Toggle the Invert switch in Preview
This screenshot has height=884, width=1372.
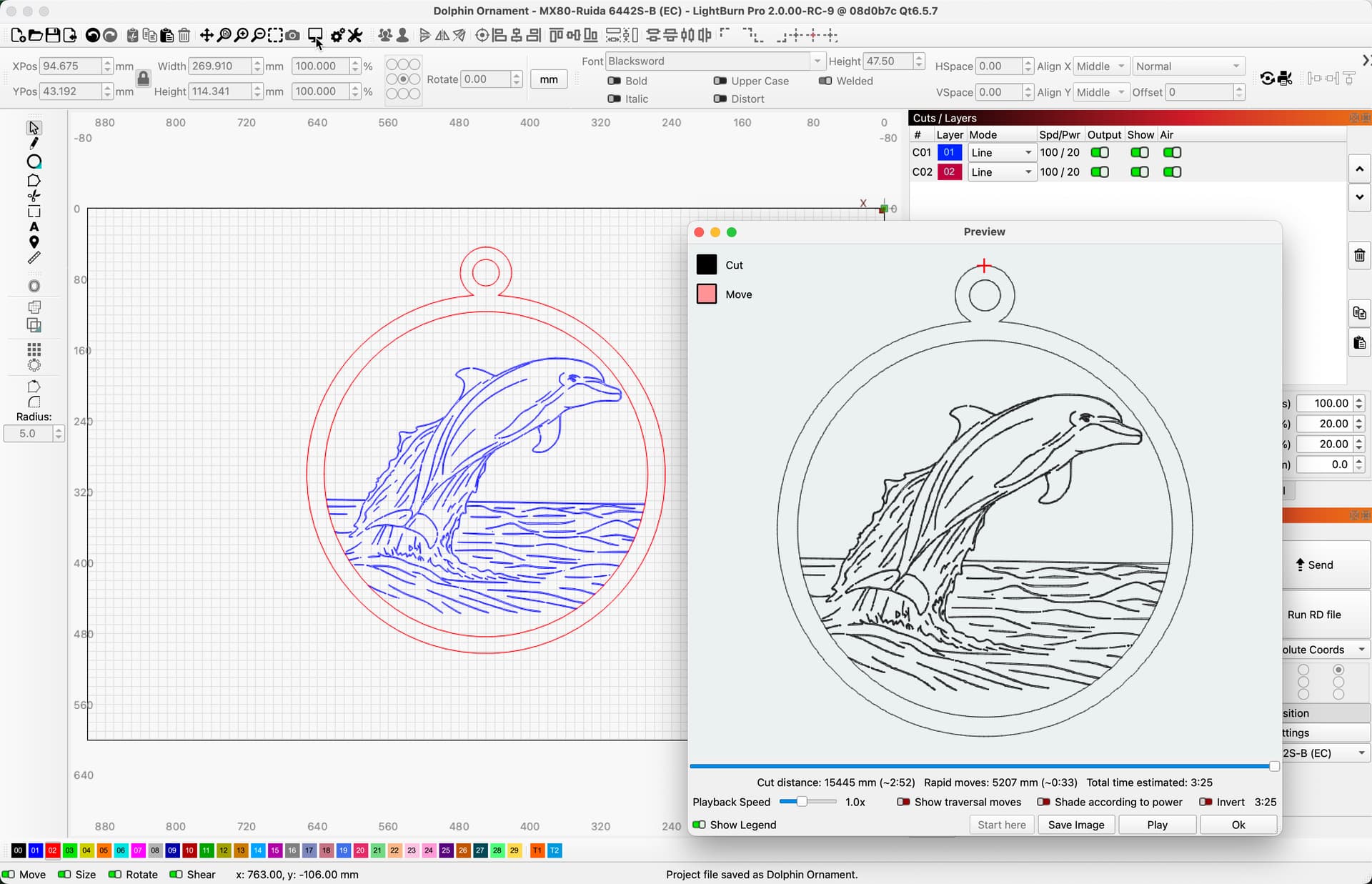[x=1206, y=802]
